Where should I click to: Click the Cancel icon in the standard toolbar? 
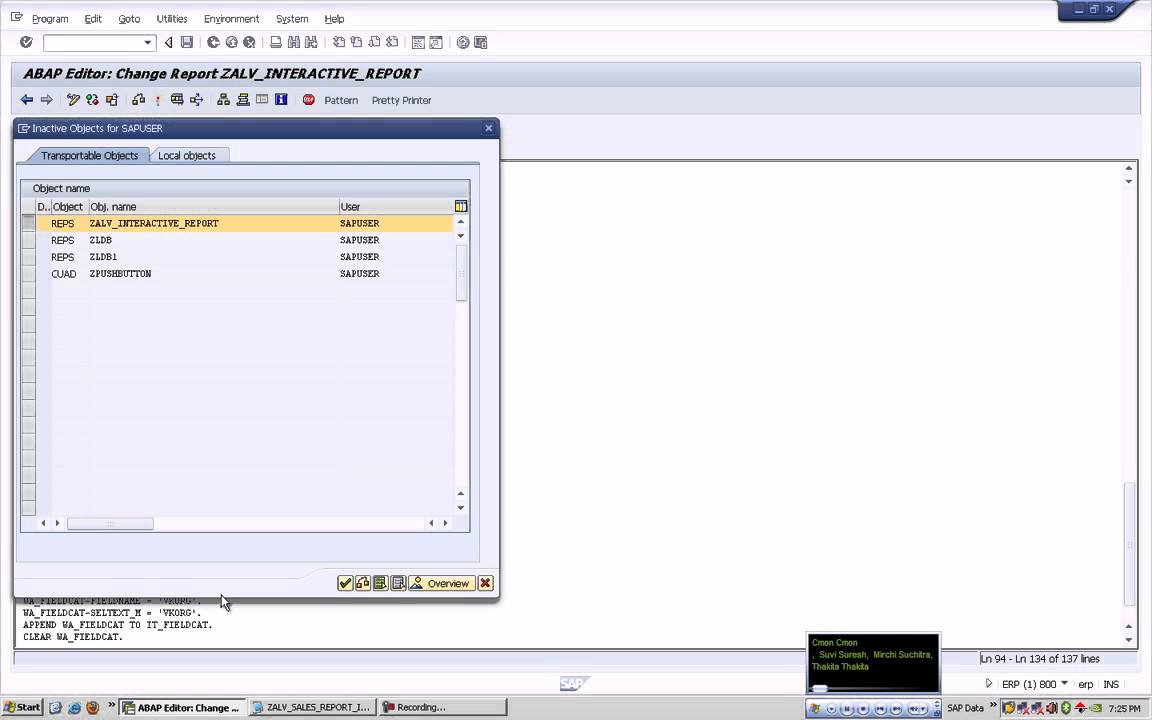[250, 43]
